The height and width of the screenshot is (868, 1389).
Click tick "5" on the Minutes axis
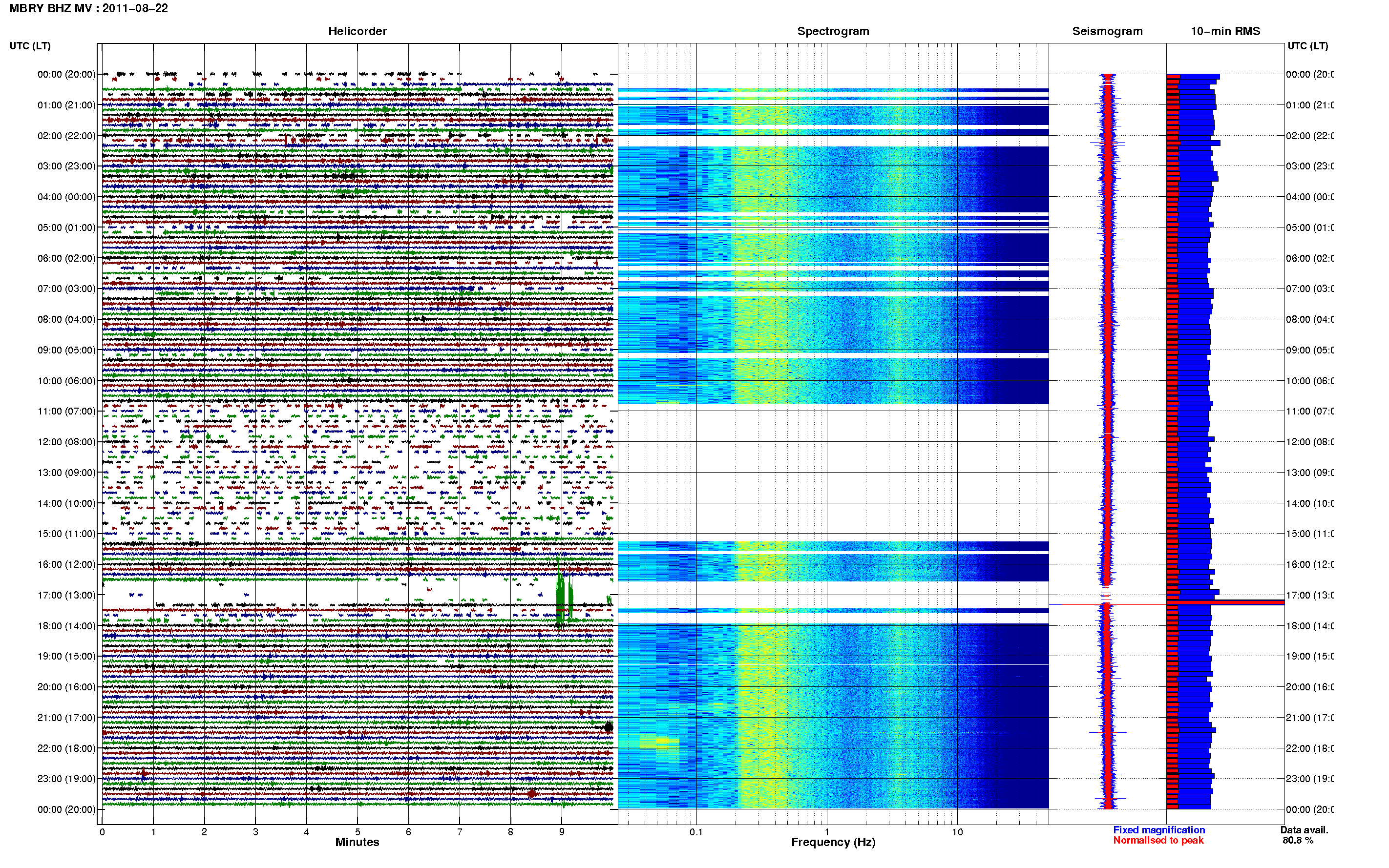click(x=358, y=832)
